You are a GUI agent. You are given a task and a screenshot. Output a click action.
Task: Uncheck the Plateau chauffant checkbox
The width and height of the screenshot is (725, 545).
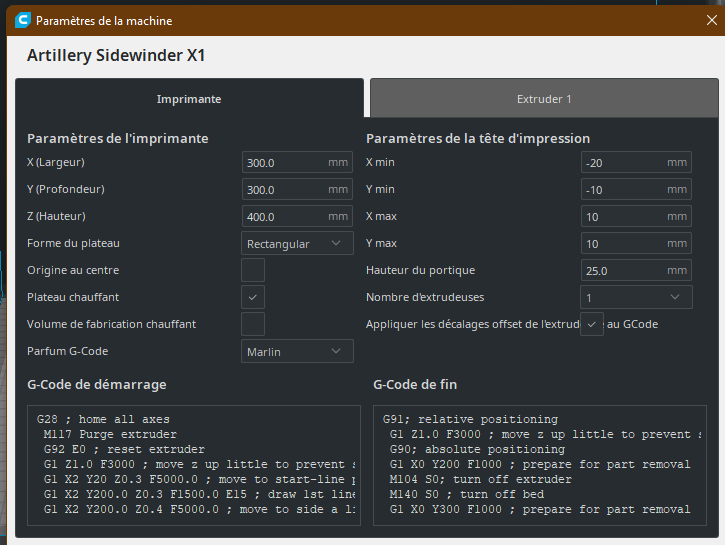253,297
